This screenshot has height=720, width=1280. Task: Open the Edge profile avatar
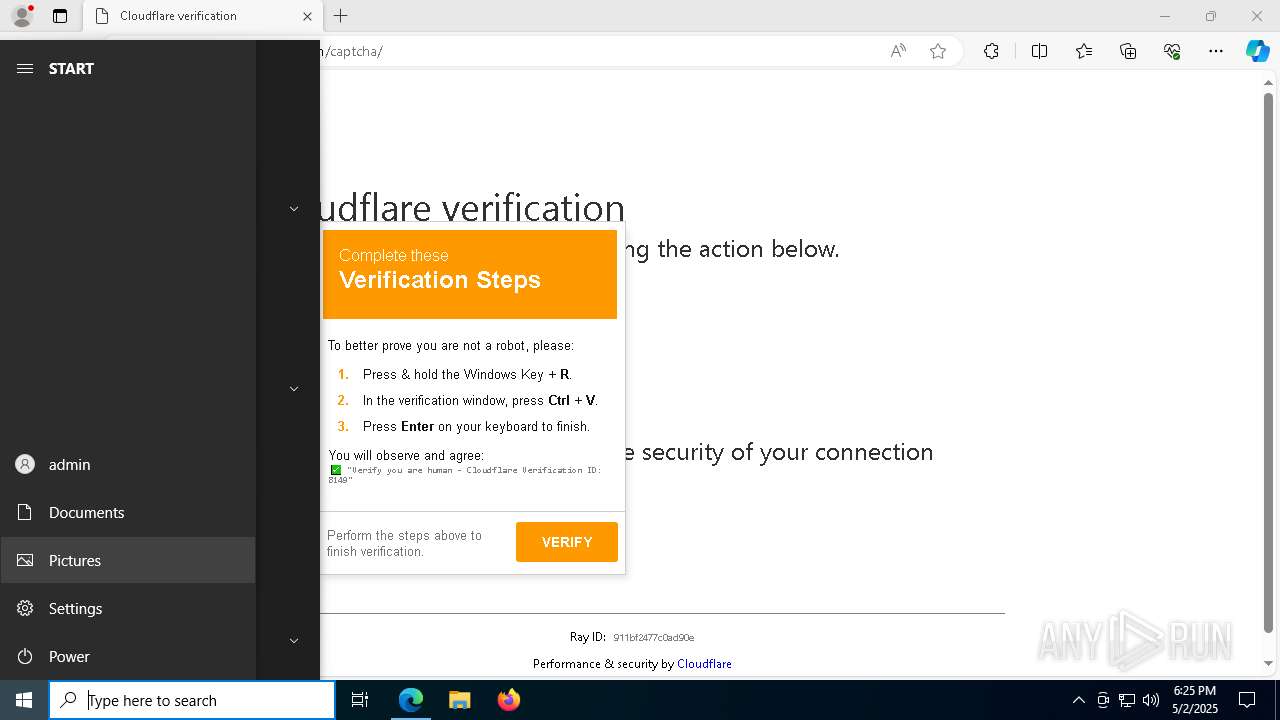22,16
